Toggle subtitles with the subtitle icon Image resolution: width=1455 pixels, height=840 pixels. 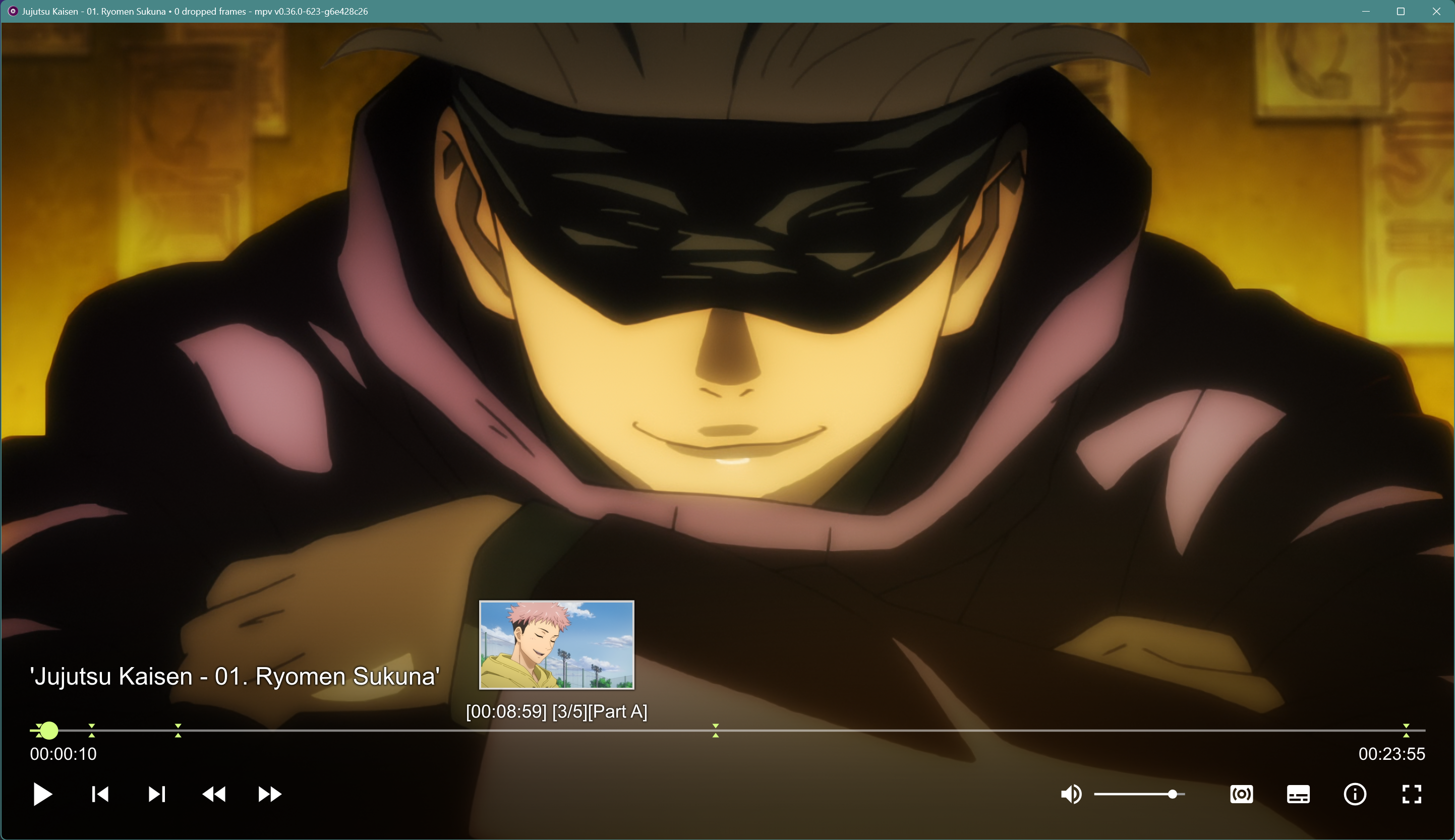coord(1298,795)
